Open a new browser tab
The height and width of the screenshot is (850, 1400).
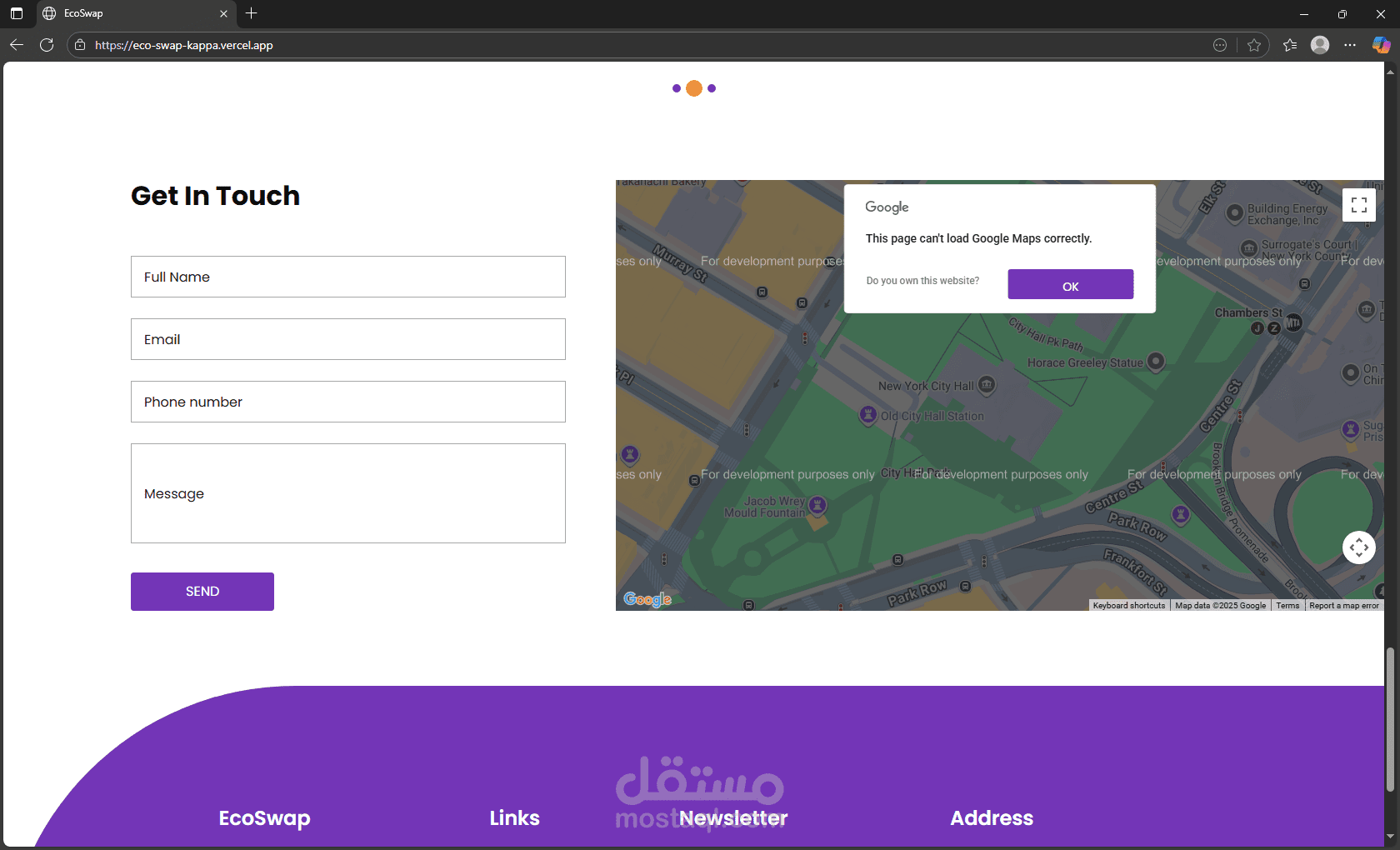tap(252, 13)
